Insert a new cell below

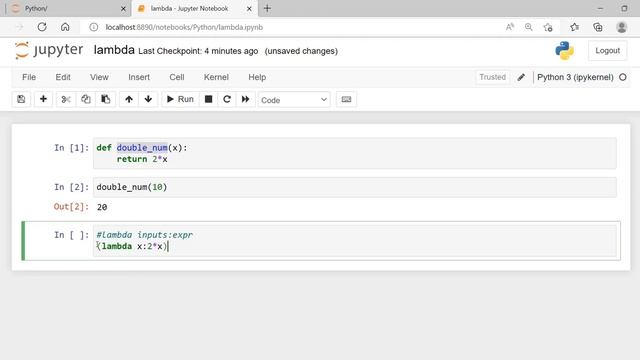coord(43,99)
